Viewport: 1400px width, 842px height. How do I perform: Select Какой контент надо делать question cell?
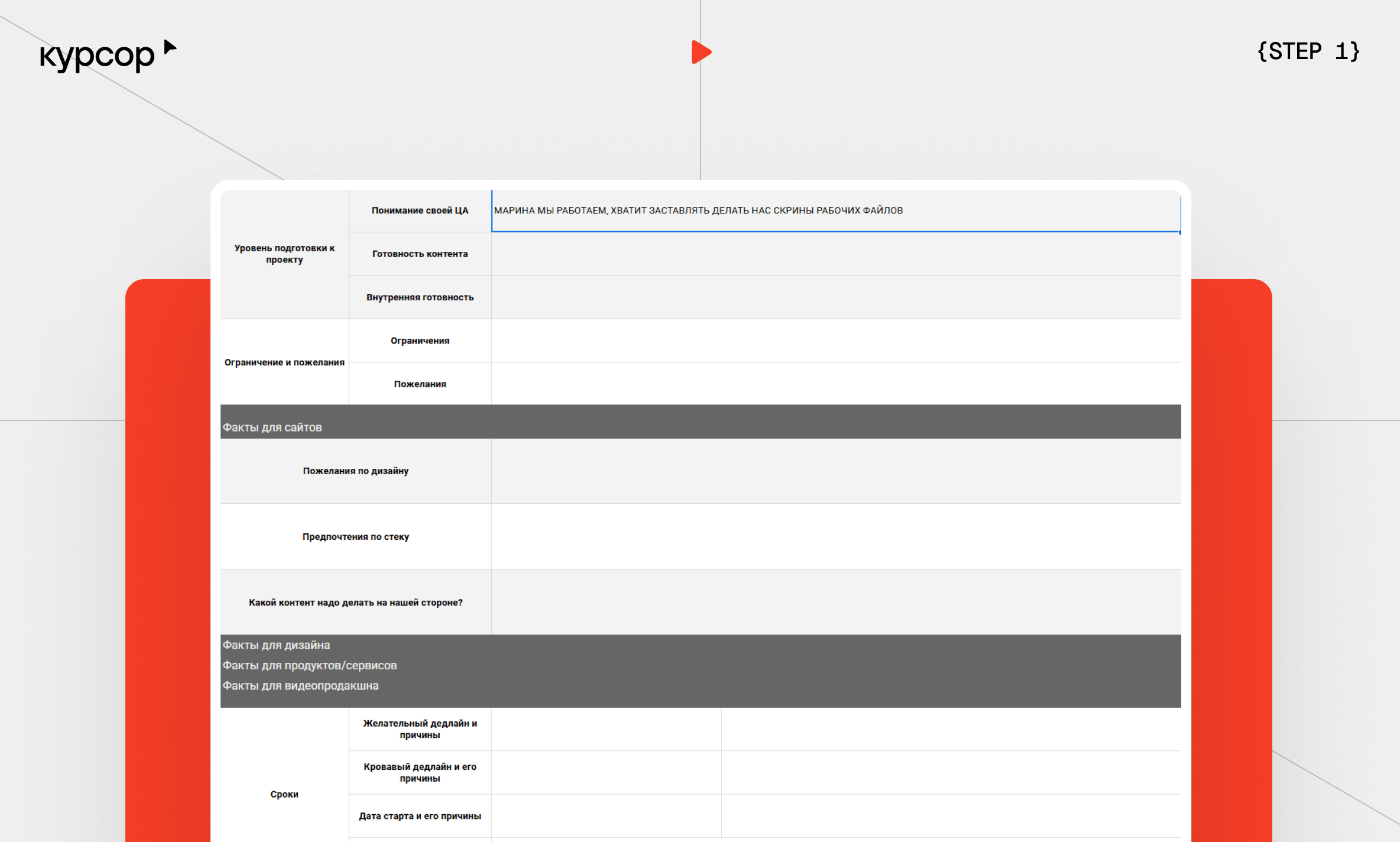click(355, 603)
